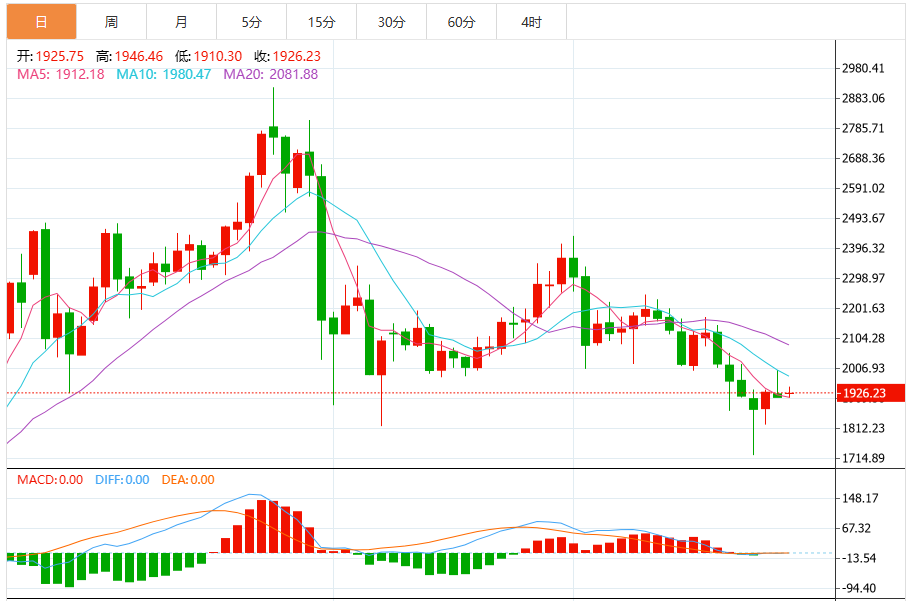Click the DIFF value label
This screenshot has width=909, height=601.
tap(122, 480)
